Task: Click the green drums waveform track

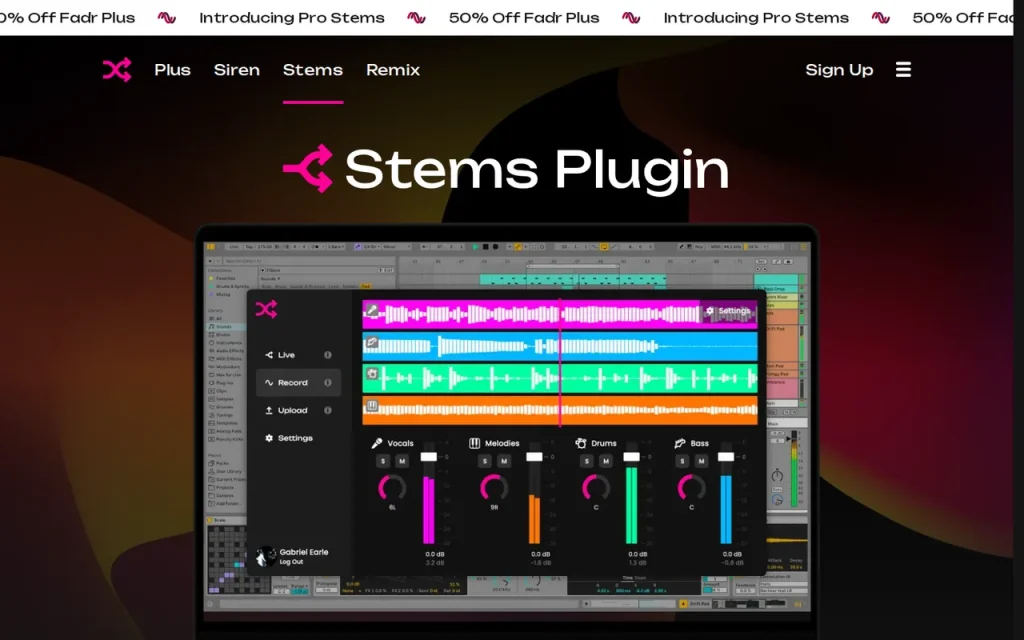Action: (560, 378)
